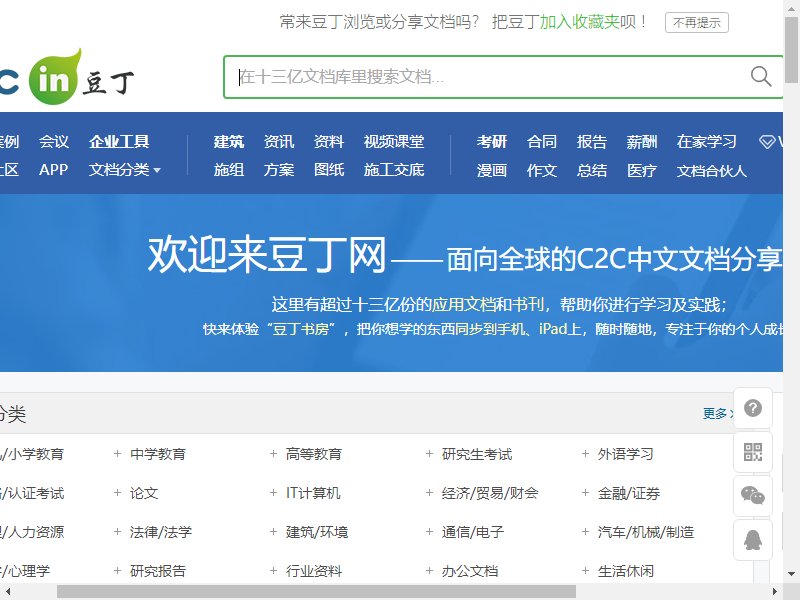Open the 通信/电子 category
The width and height of the screenshot is (800, 600).
[x=473, y=532]
